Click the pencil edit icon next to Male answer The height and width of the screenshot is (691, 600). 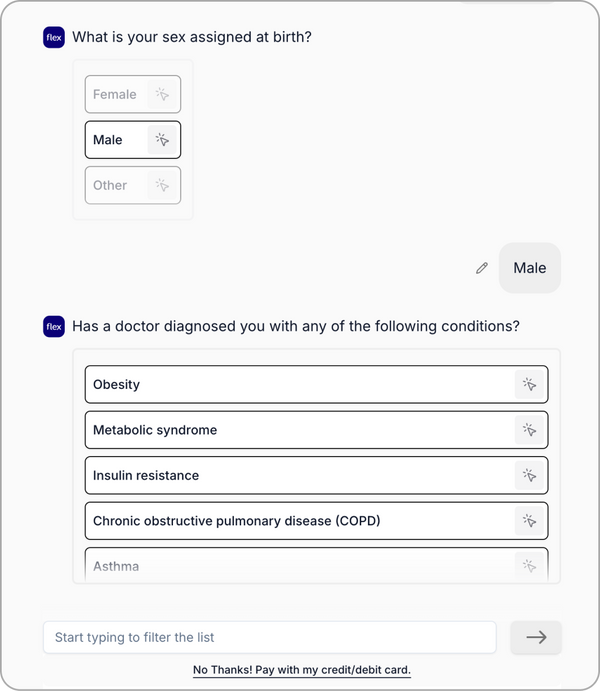tap(482, 268)
